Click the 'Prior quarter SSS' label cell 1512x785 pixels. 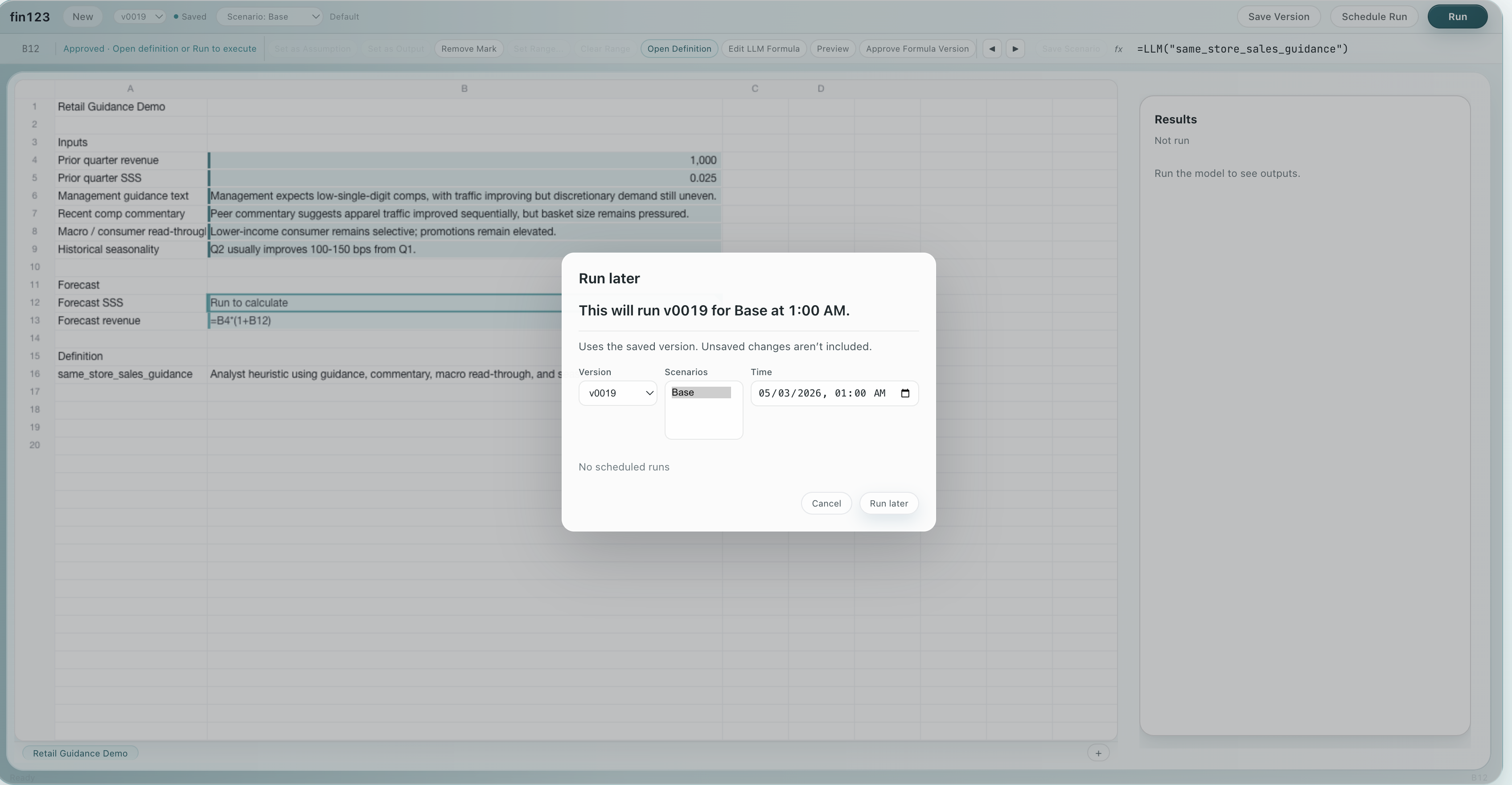click(130, 178)
